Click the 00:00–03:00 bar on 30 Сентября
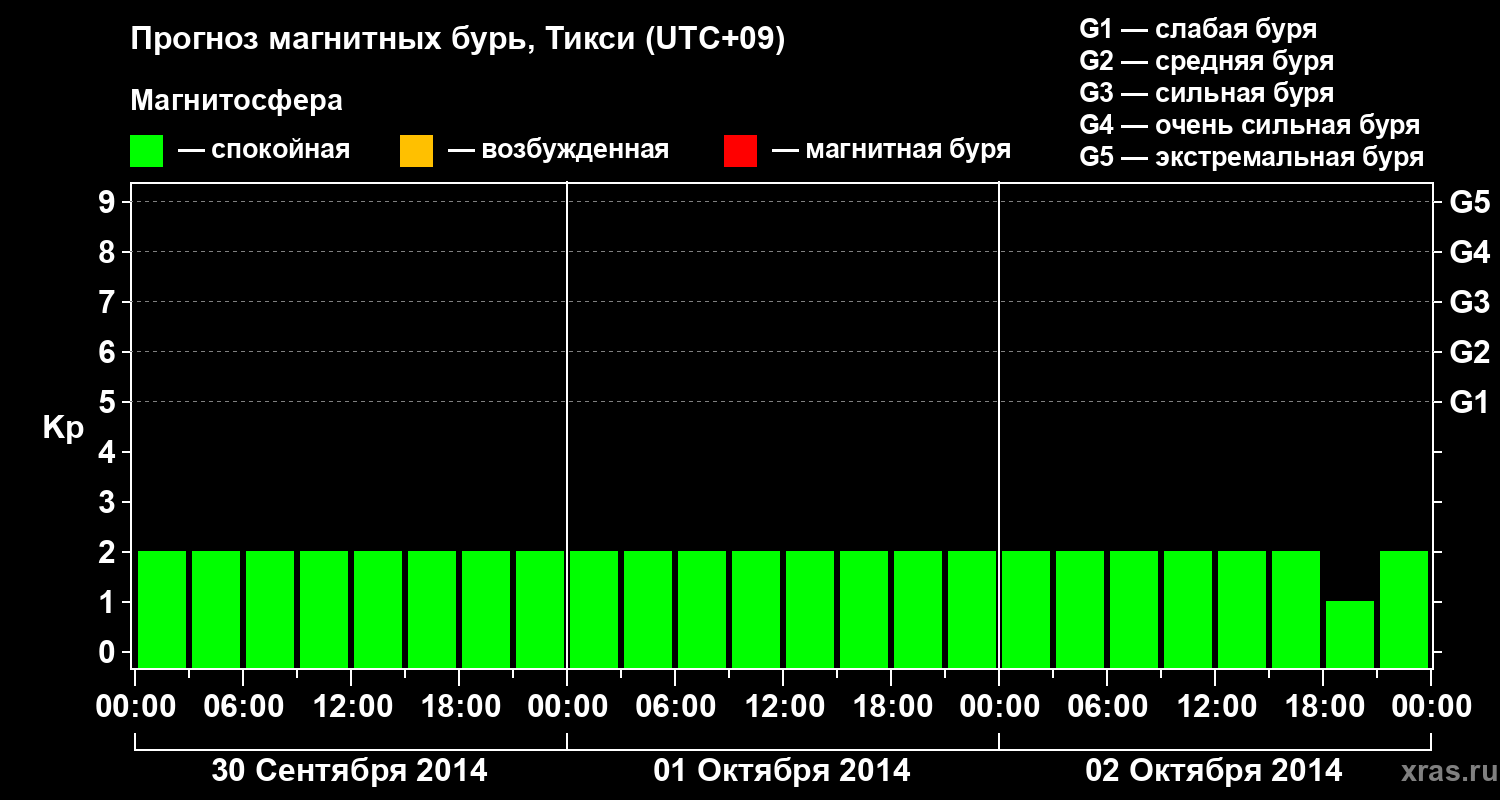 [162, 609]
